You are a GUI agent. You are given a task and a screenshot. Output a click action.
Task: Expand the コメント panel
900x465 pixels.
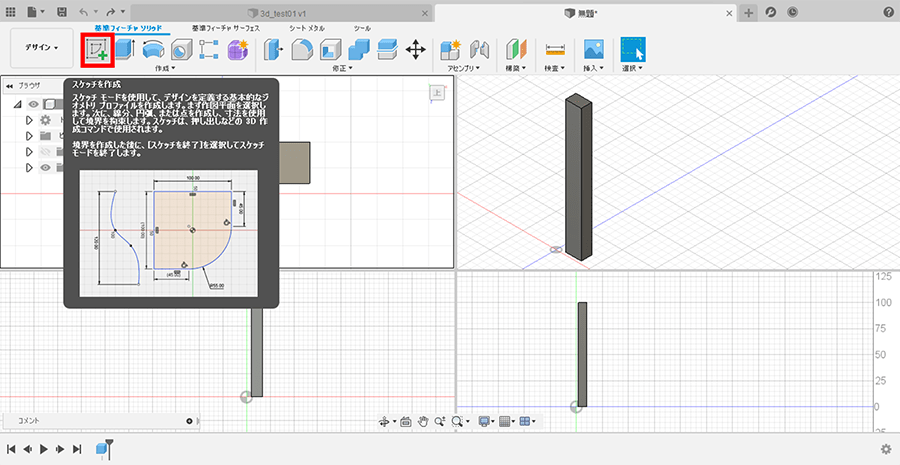[x=189, y=422]
